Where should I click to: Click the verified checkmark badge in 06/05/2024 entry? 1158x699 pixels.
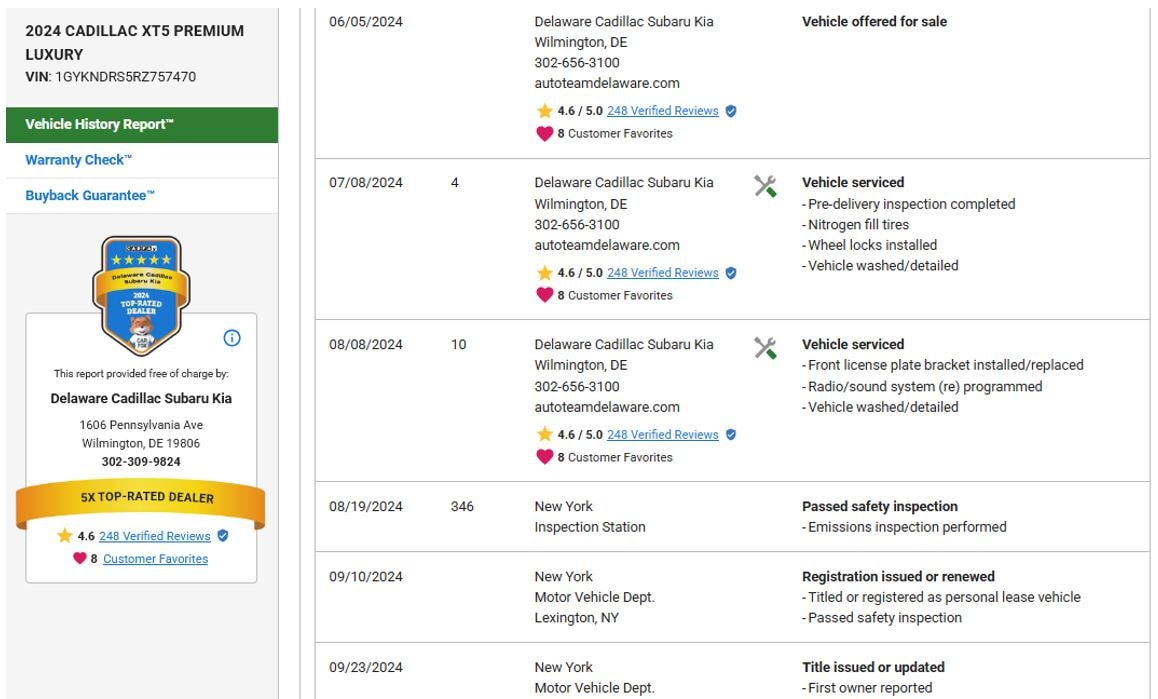tap(731, 111)
